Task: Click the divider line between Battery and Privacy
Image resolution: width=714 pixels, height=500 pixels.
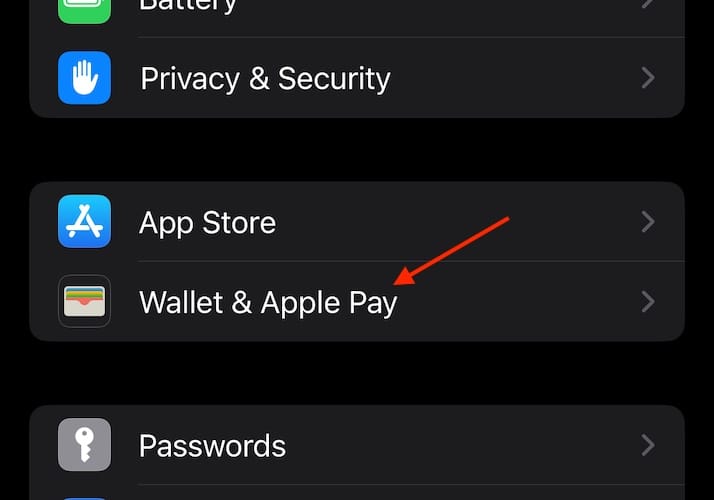Action: (x=411, y=37)
